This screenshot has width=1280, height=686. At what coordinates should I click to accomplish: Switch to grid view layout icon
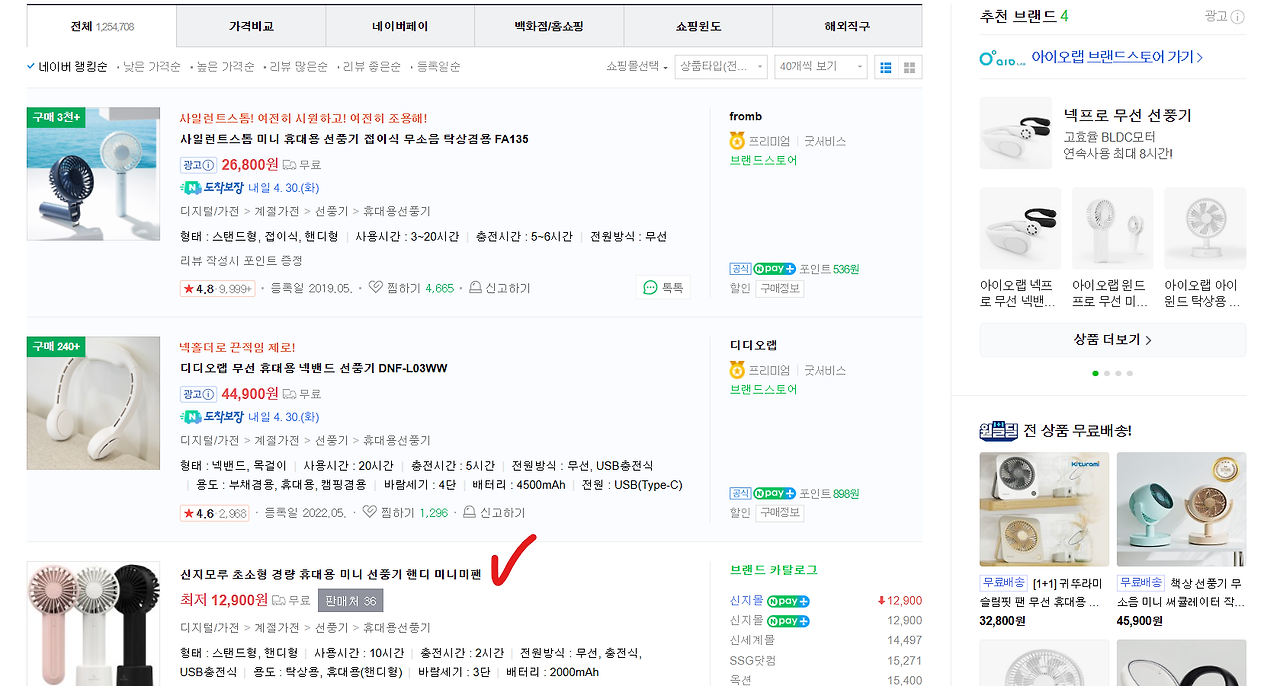909,67
